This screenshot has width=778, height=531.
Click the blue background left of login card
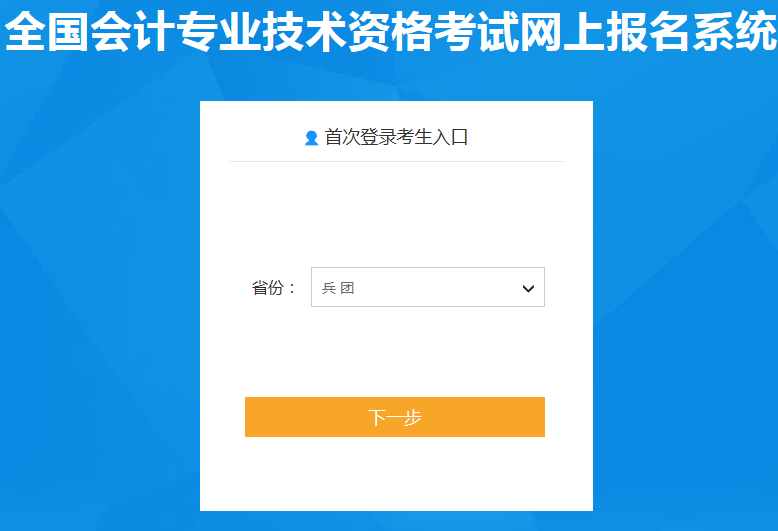pos(99,298)
